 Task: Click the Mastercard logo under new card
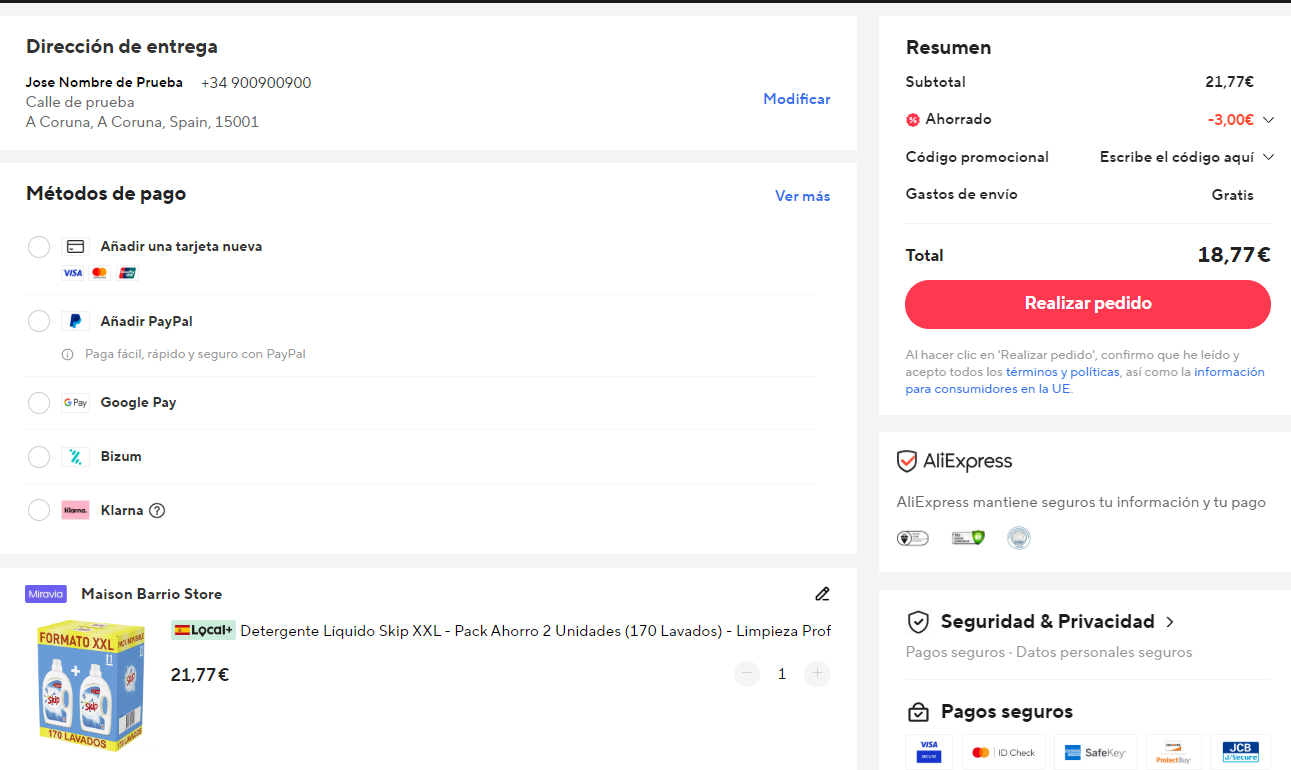click(99, 273)
